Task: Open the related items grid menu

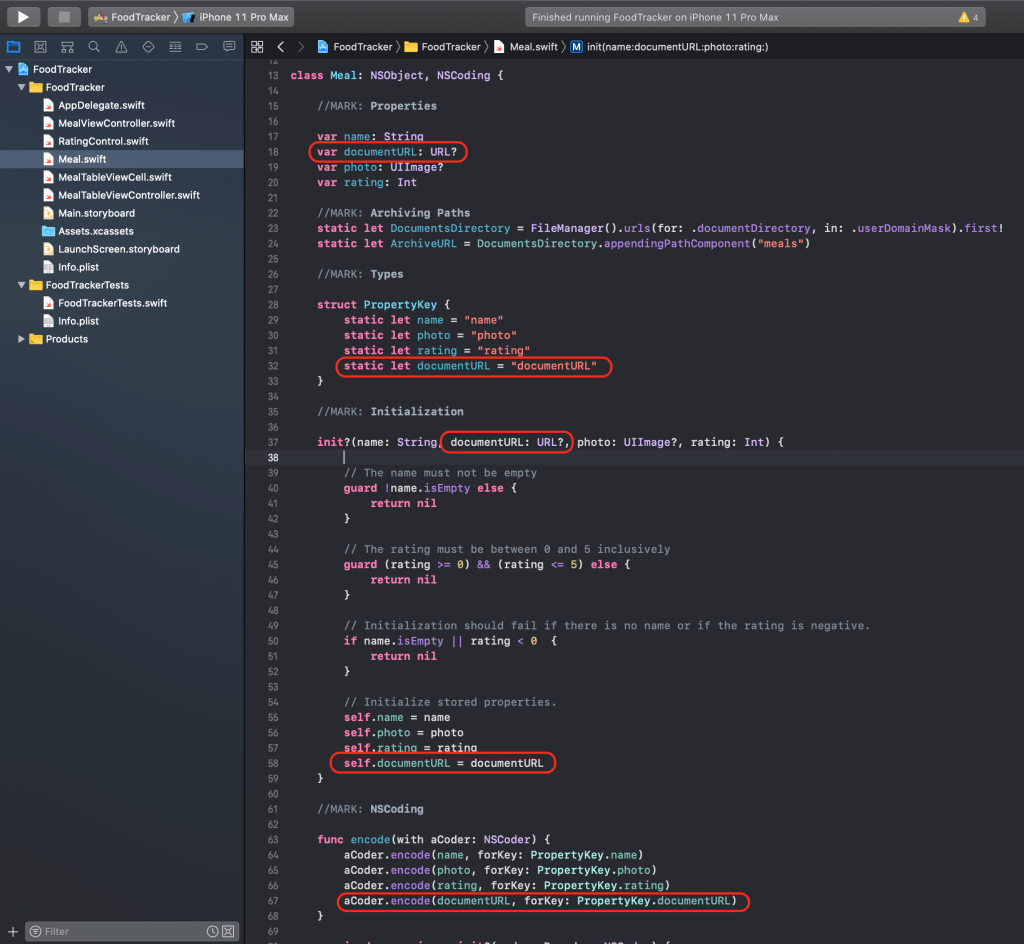Action: pos(257,46)
